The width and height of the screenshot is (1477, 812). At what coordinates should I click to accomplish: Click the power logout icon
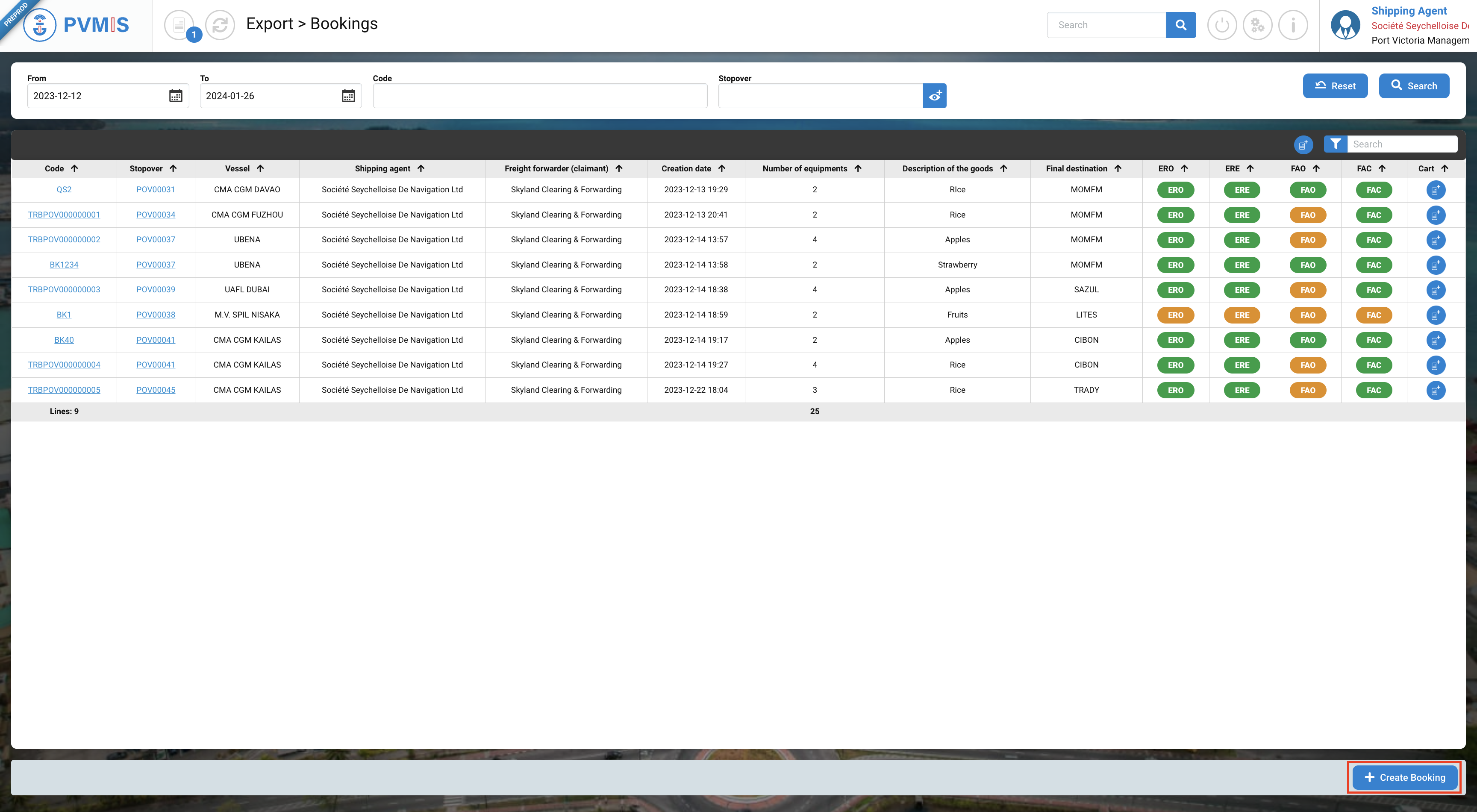point(1222,25)
